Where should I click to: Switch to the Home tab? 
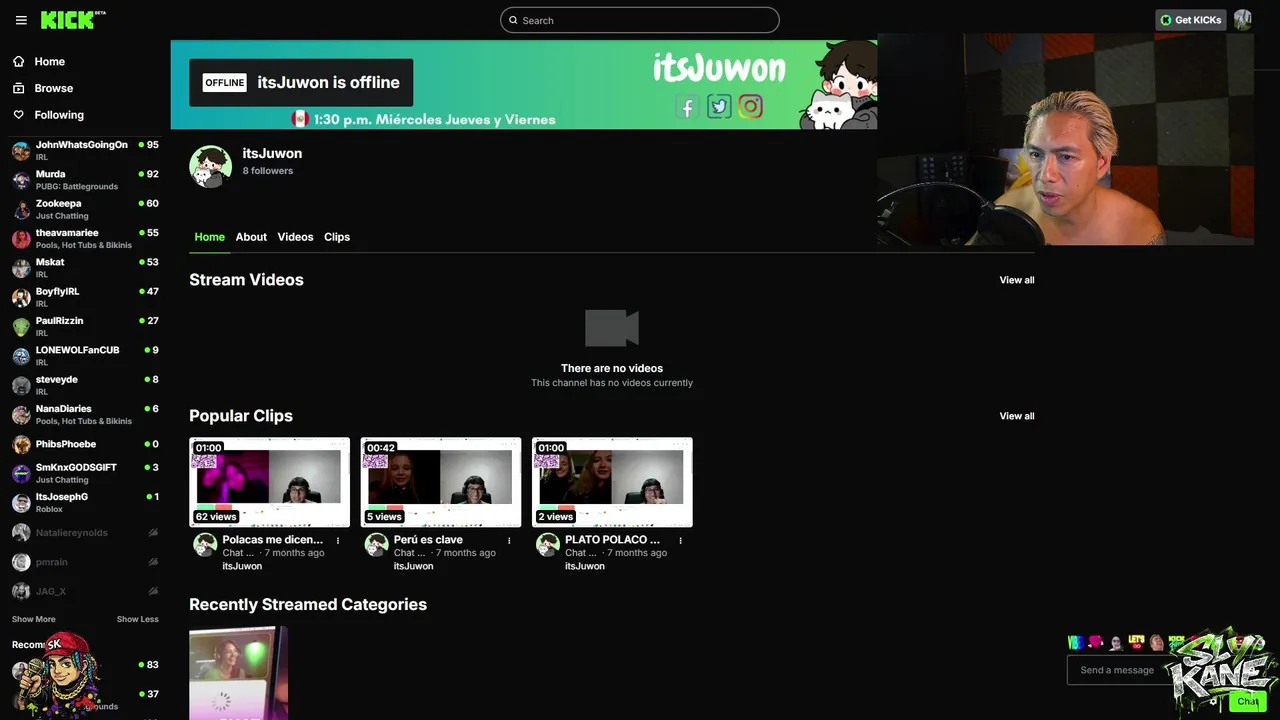[x=209, y=237]
